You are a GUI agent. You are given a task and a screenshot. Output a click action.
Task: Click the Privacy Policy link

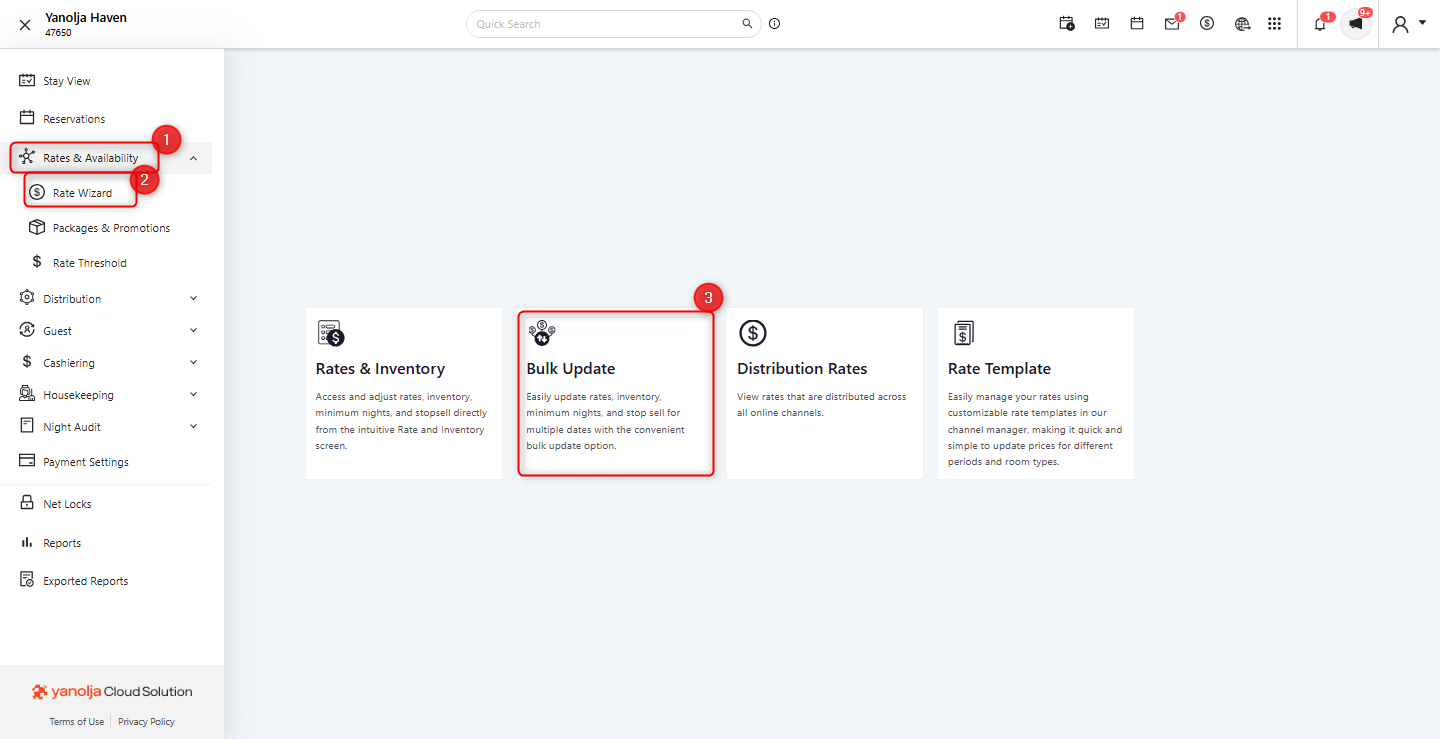146,722
